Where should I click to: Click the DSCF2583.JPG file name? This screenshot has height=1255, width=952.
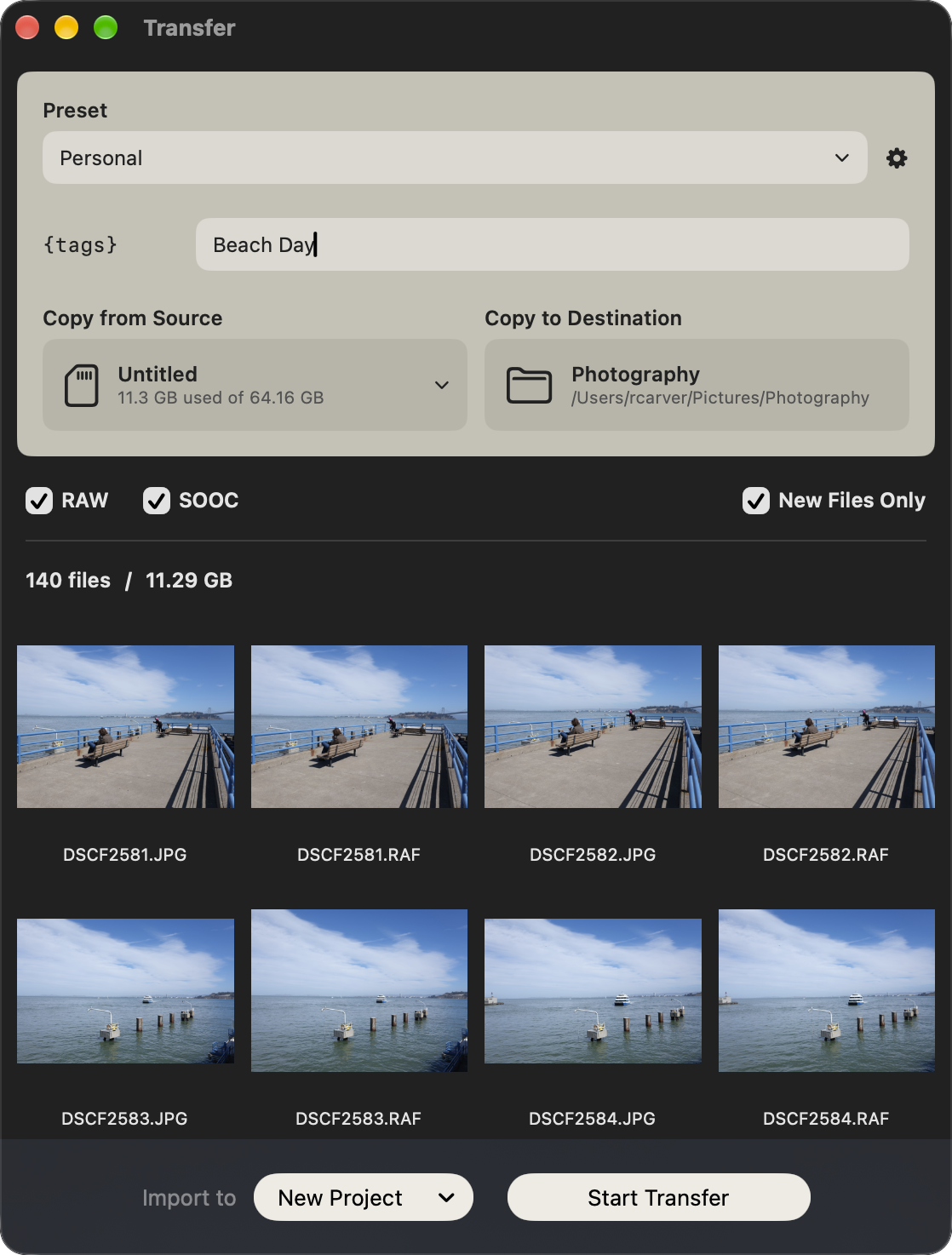124,1119
